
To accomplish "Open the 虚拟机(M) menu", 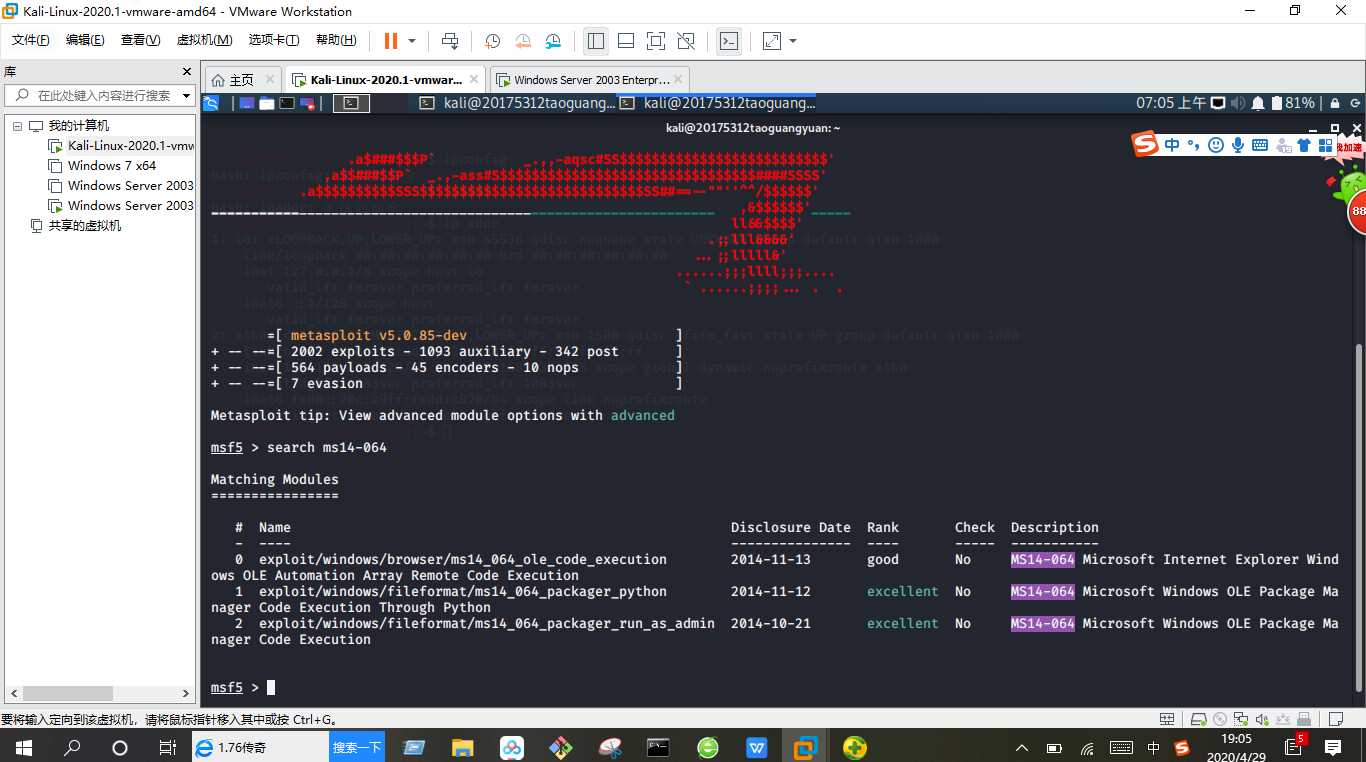I will [204, 40].
